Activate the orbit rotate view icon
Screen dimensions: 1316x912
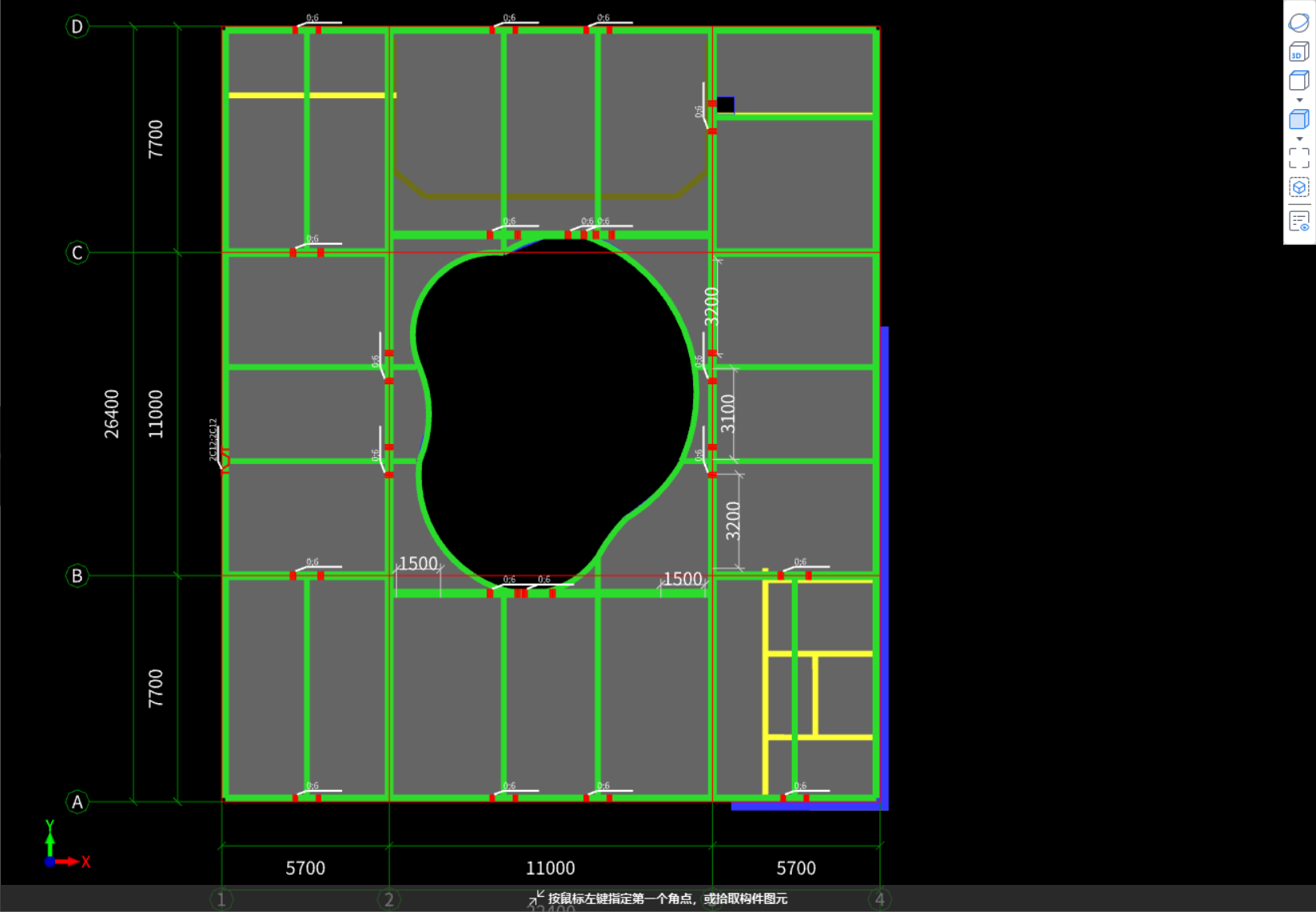tap(1298, 22)
